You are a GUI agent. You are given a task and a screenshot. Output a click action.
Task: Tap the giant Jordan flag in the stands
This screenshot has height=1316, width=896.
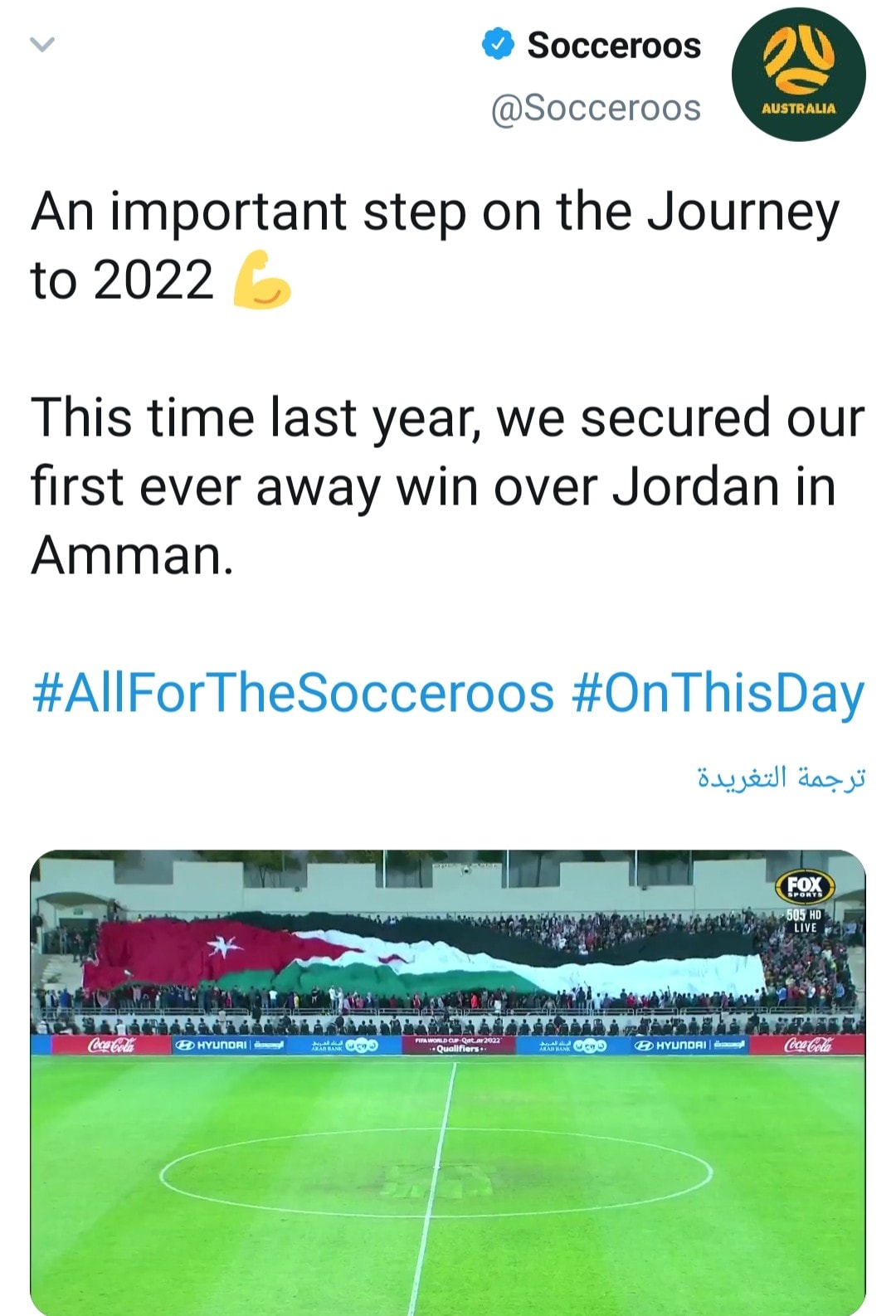point(423,954)
